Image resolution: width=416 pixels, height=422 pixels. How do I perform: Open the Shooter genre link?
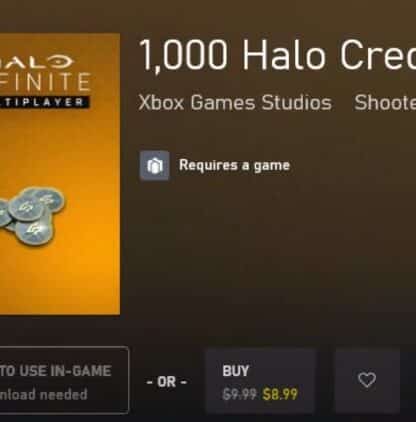385,102
